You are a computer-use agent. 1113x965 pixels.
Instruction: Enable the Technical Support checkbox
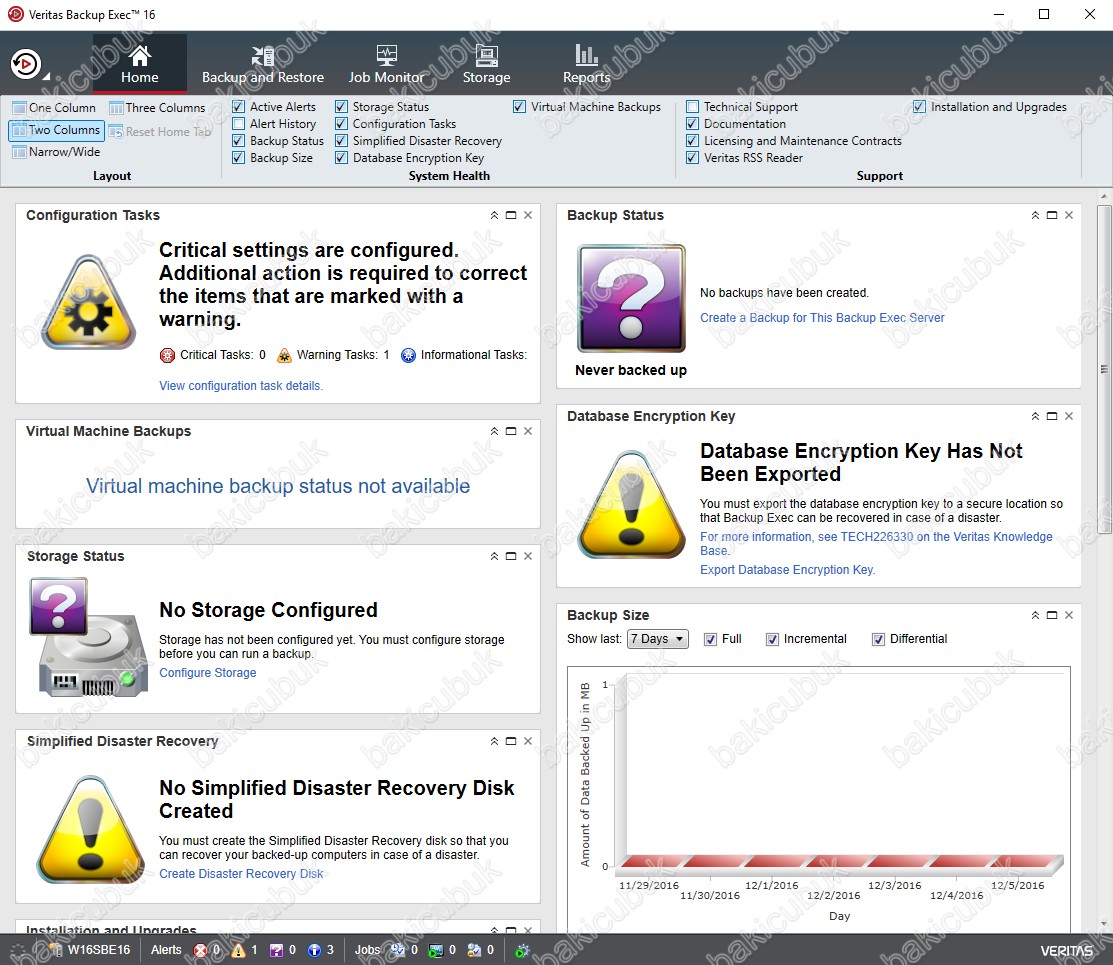tap(693, 107)
